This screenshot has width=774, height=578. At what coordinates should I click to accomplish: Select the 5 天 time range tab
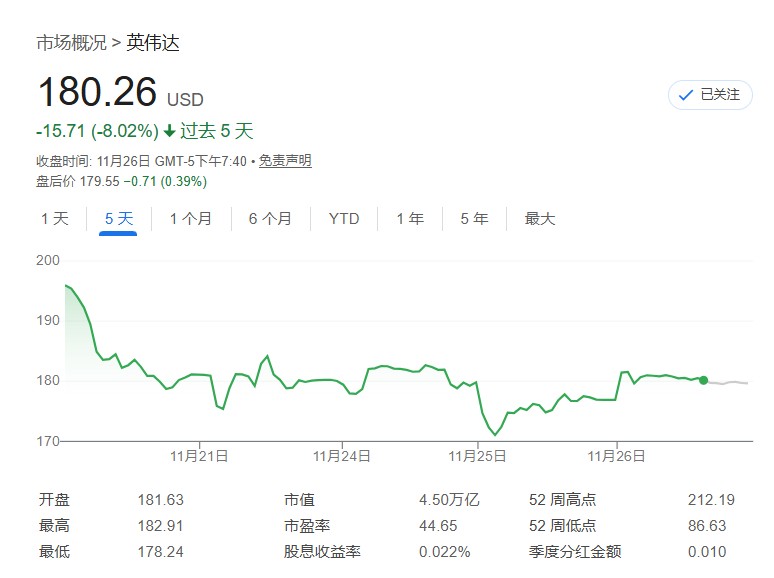(118, 219)
